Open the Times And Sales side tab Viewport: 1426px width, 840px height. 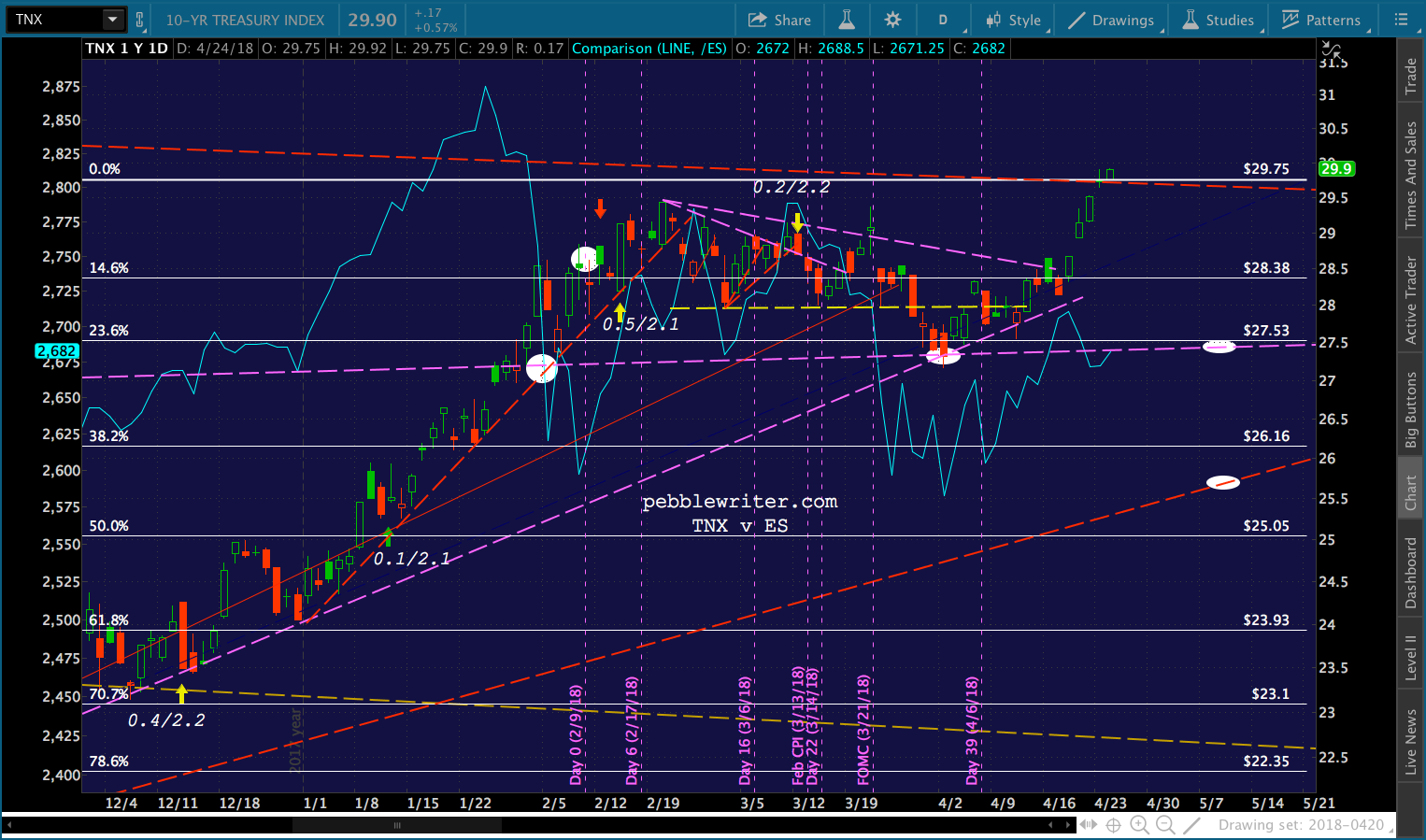(1410, 176)
